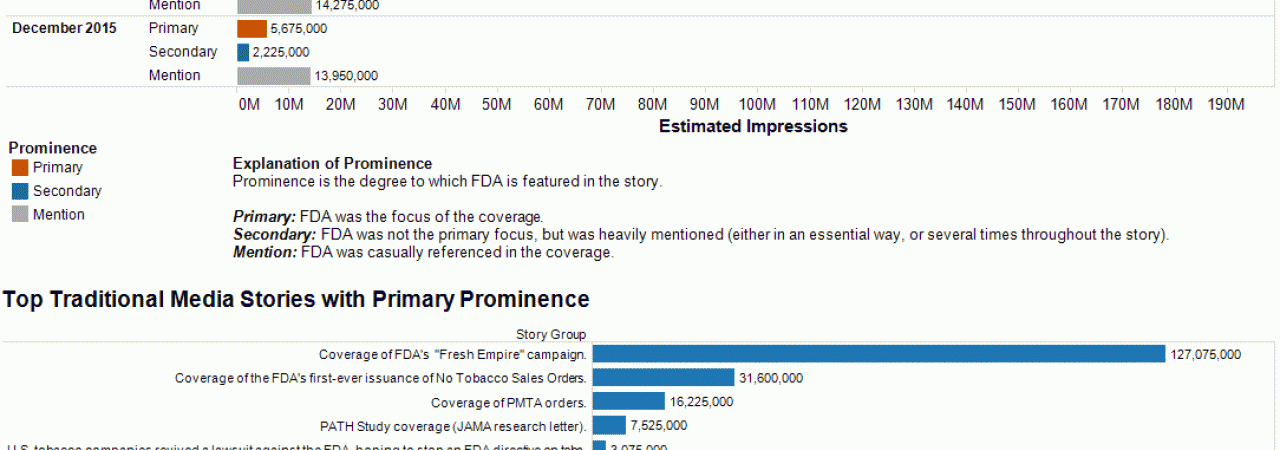Select the Primary legend label text
The height and width of the screenshot is (450, 1280).
click(58, 168)
